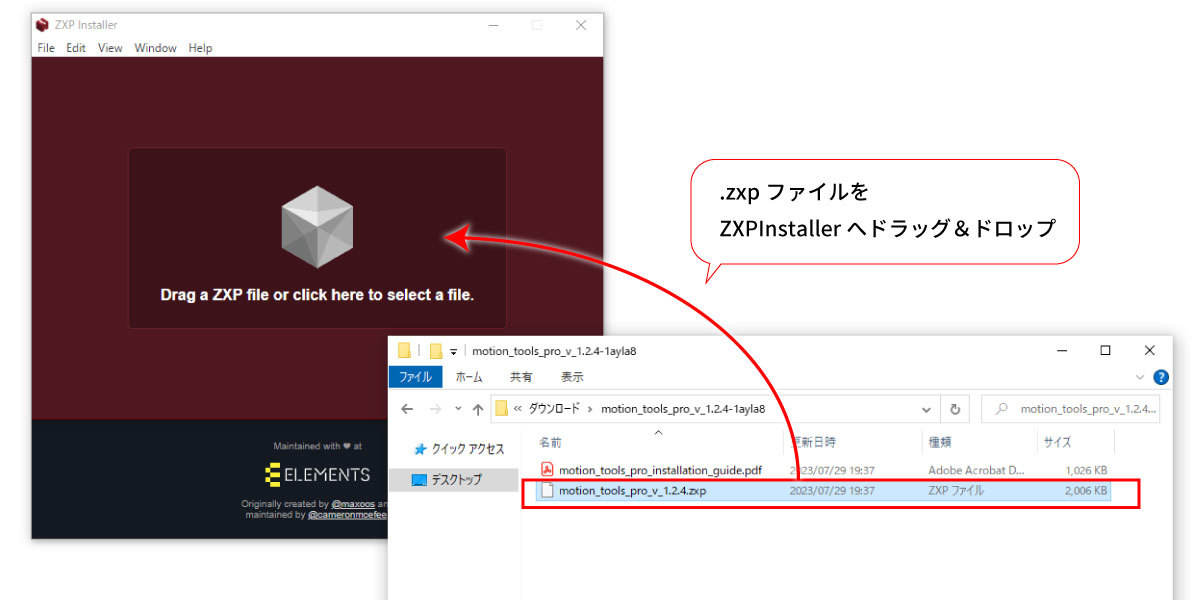Maximize the Explorer window
Viewport: 1200px width, 600px height.
1105,350
